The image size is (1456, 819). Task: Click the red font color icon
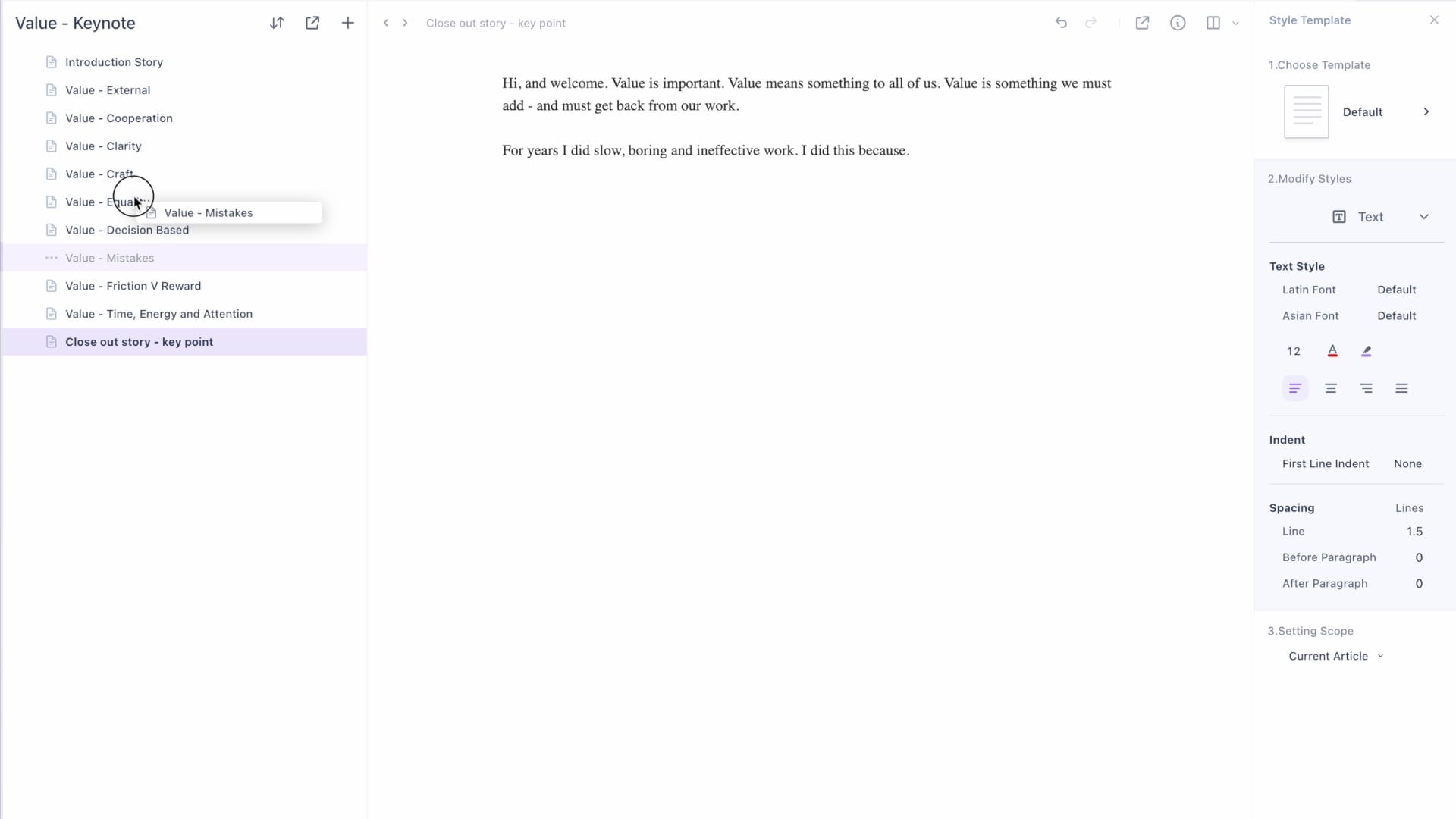tap(1332, 351)
